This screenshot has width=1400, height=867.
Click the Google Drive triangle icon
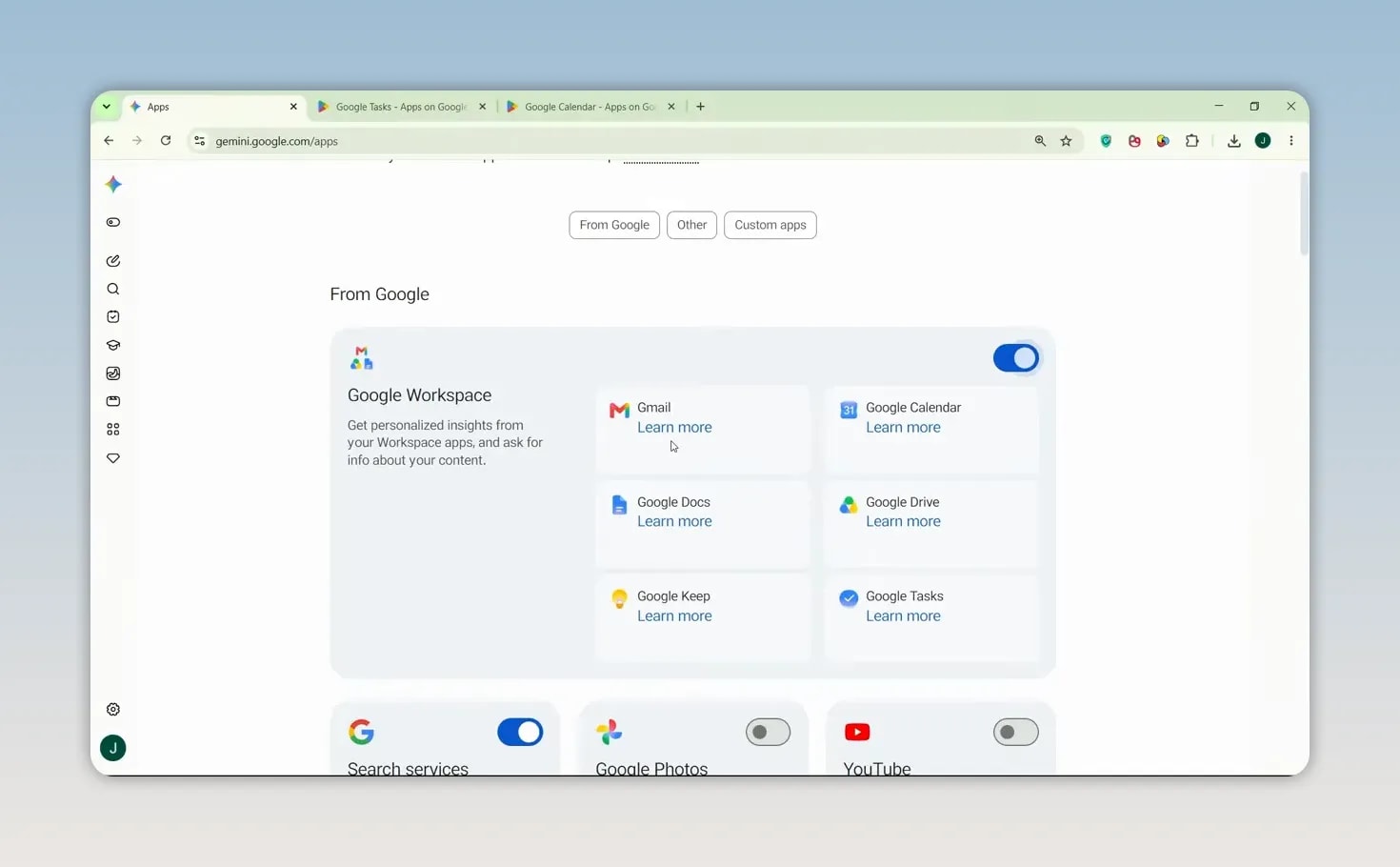point(849,505)
